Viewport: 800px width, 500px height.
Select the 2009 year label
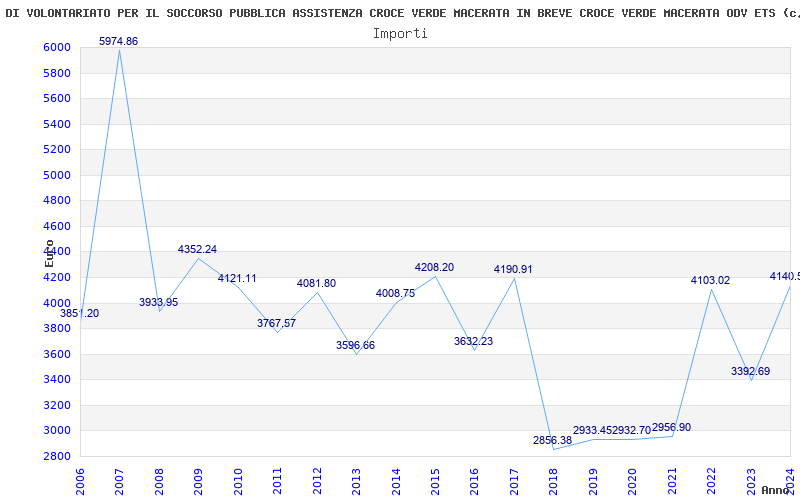pos(198,482)
